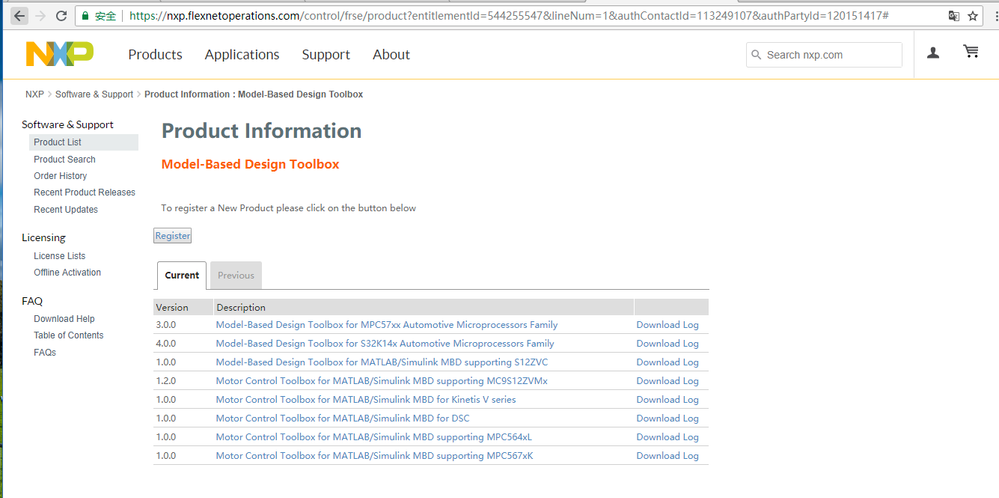
Task: Click NXP breadcrumb link
Action: pyautogui.click(x=34, y=94)
